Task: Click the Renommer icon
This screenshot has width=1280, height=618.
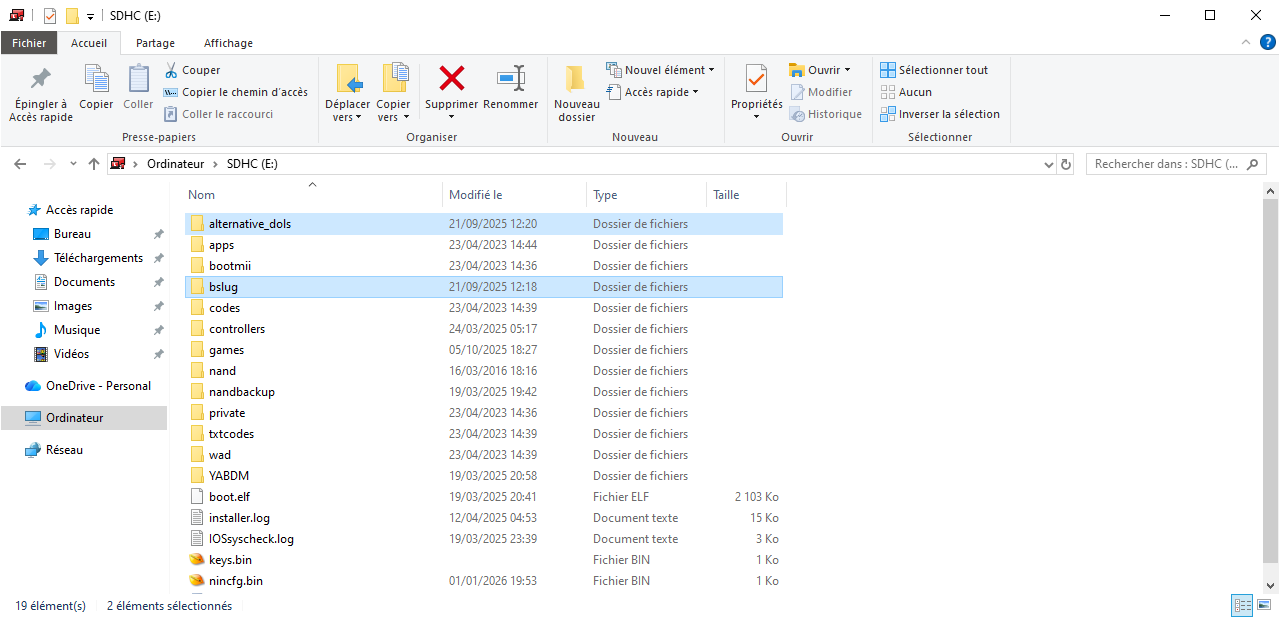Action: click(x=511, y=78)
